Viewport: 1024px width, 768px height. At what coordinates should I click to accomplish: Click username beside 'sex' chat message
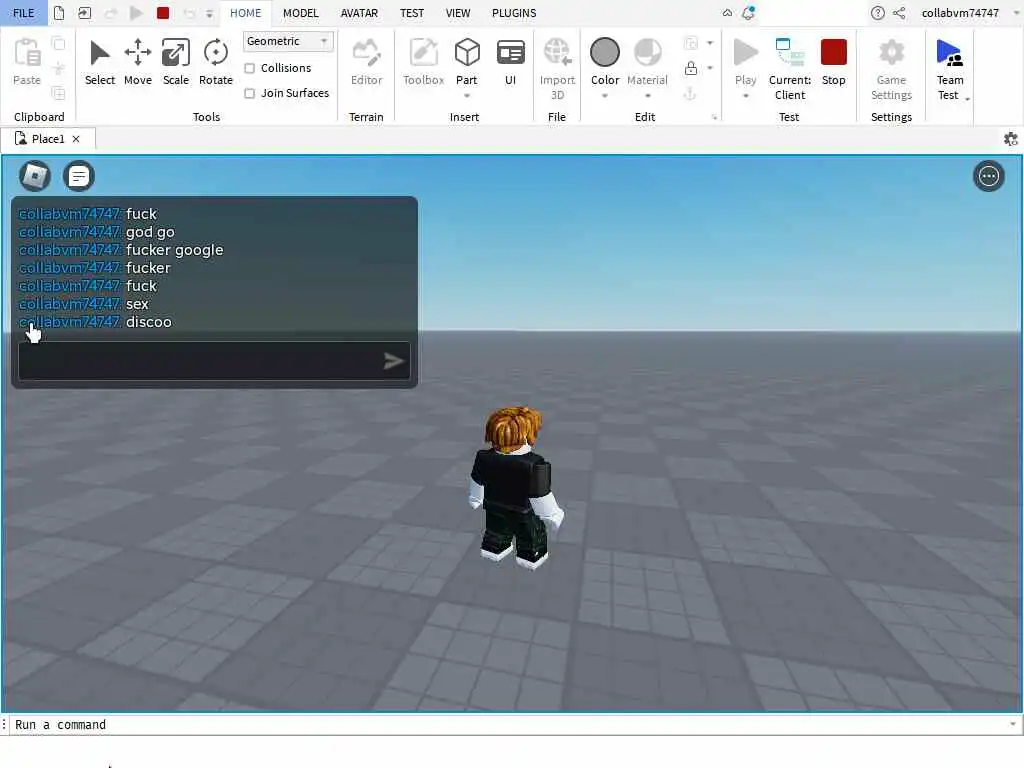69,304
